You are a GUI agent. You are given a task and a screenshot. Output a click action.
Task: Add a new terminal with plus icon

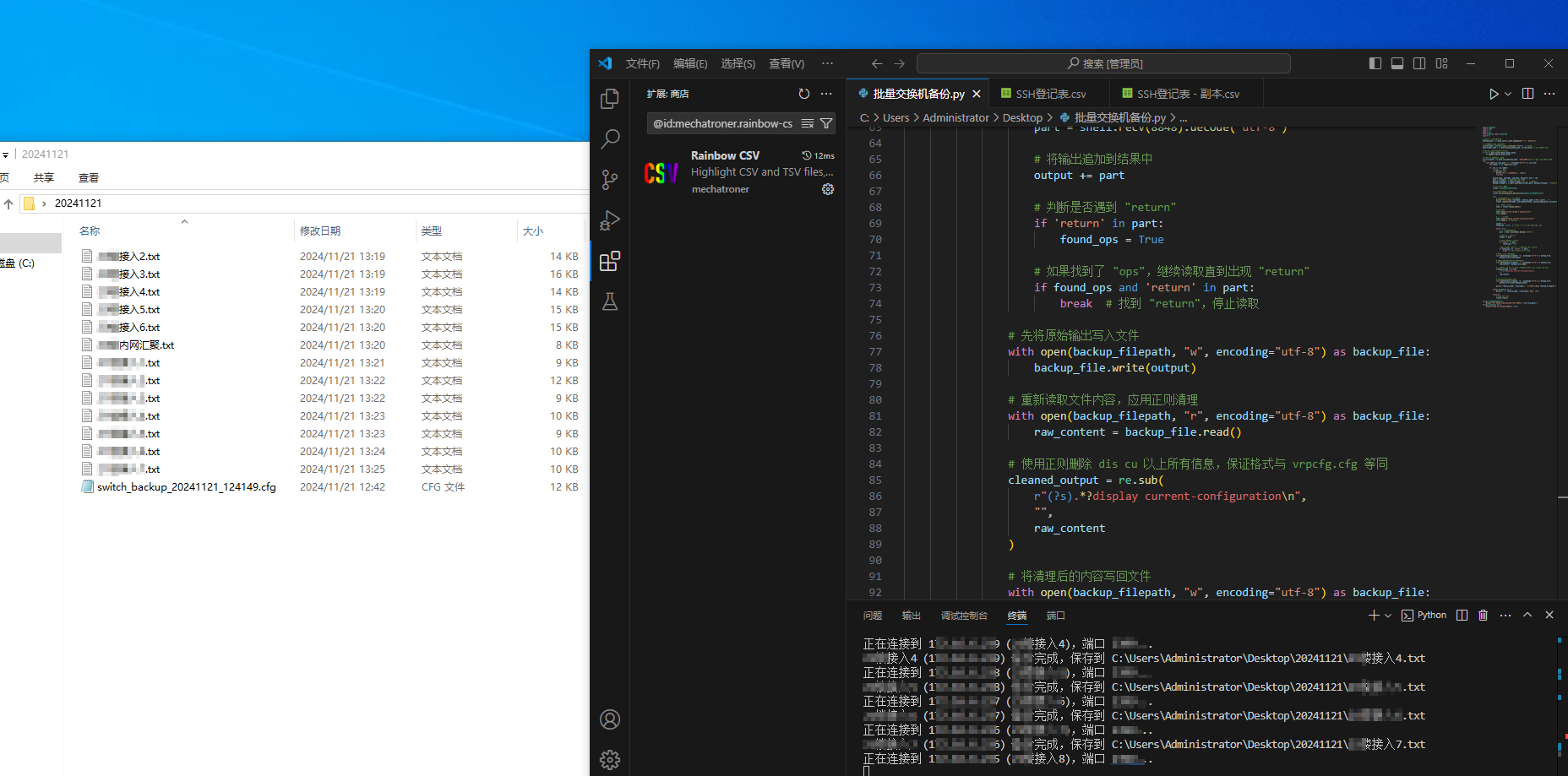pyautogui.click(x=1374, y=616)
